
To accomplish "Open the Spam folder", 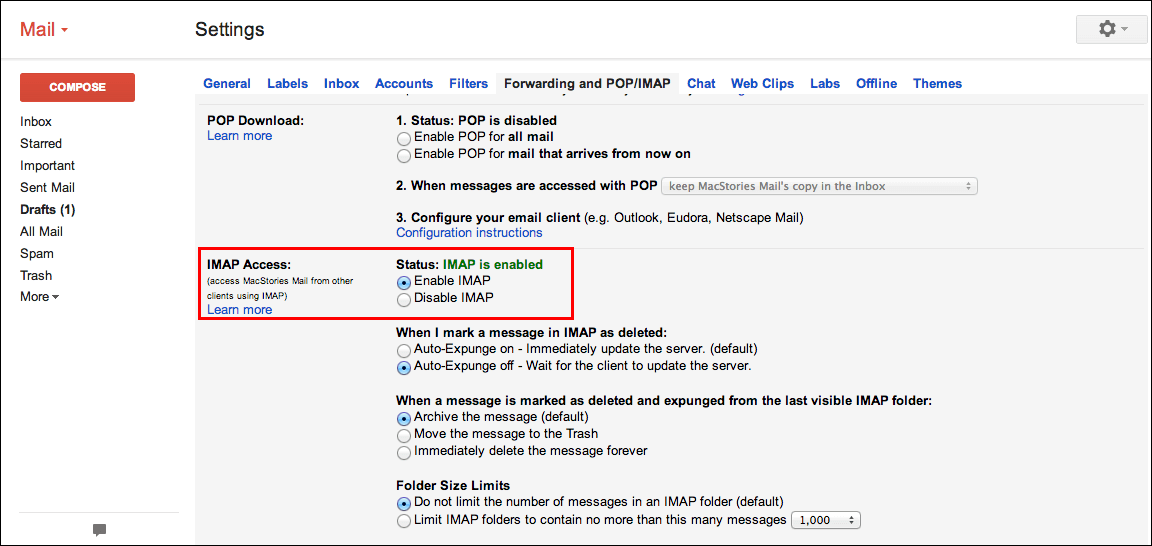I will coord(37,254).
